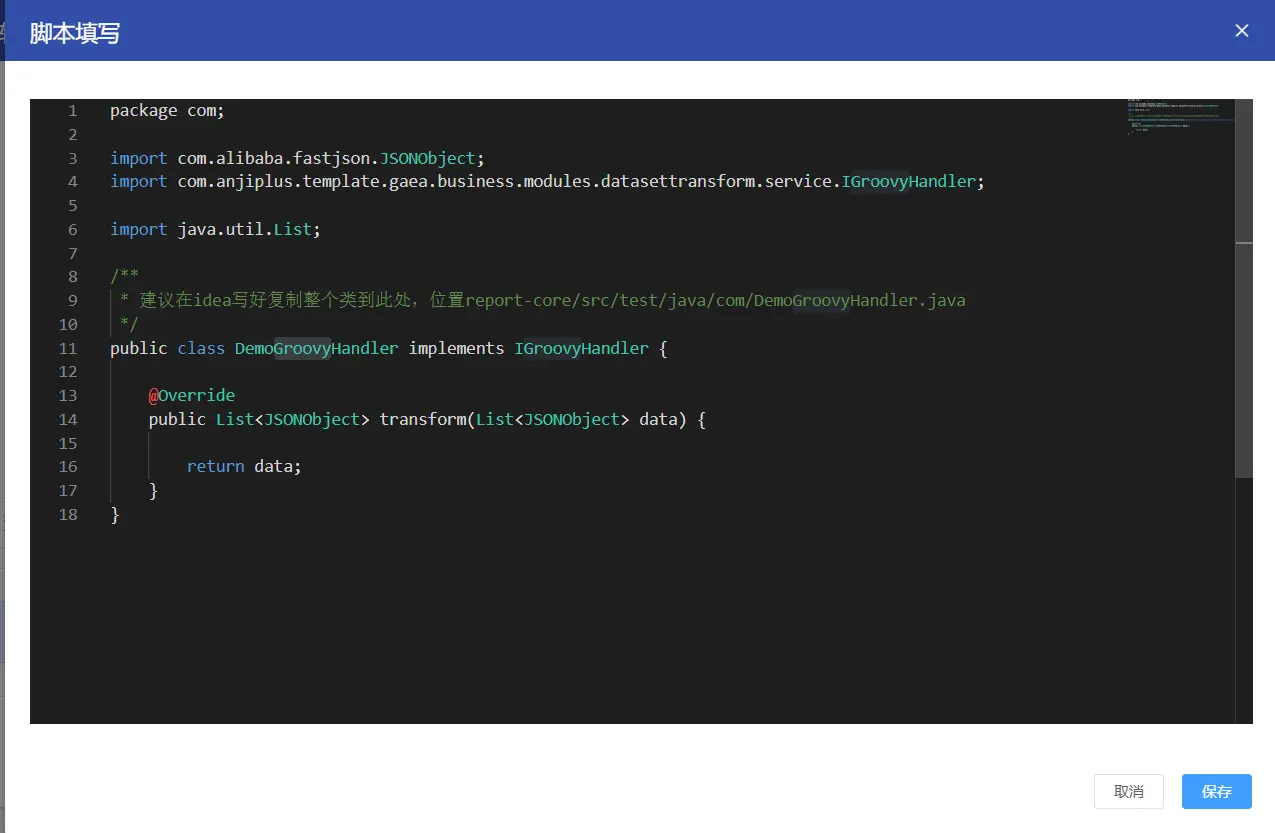Click the 保存 button

click(x=1216, y=791)
